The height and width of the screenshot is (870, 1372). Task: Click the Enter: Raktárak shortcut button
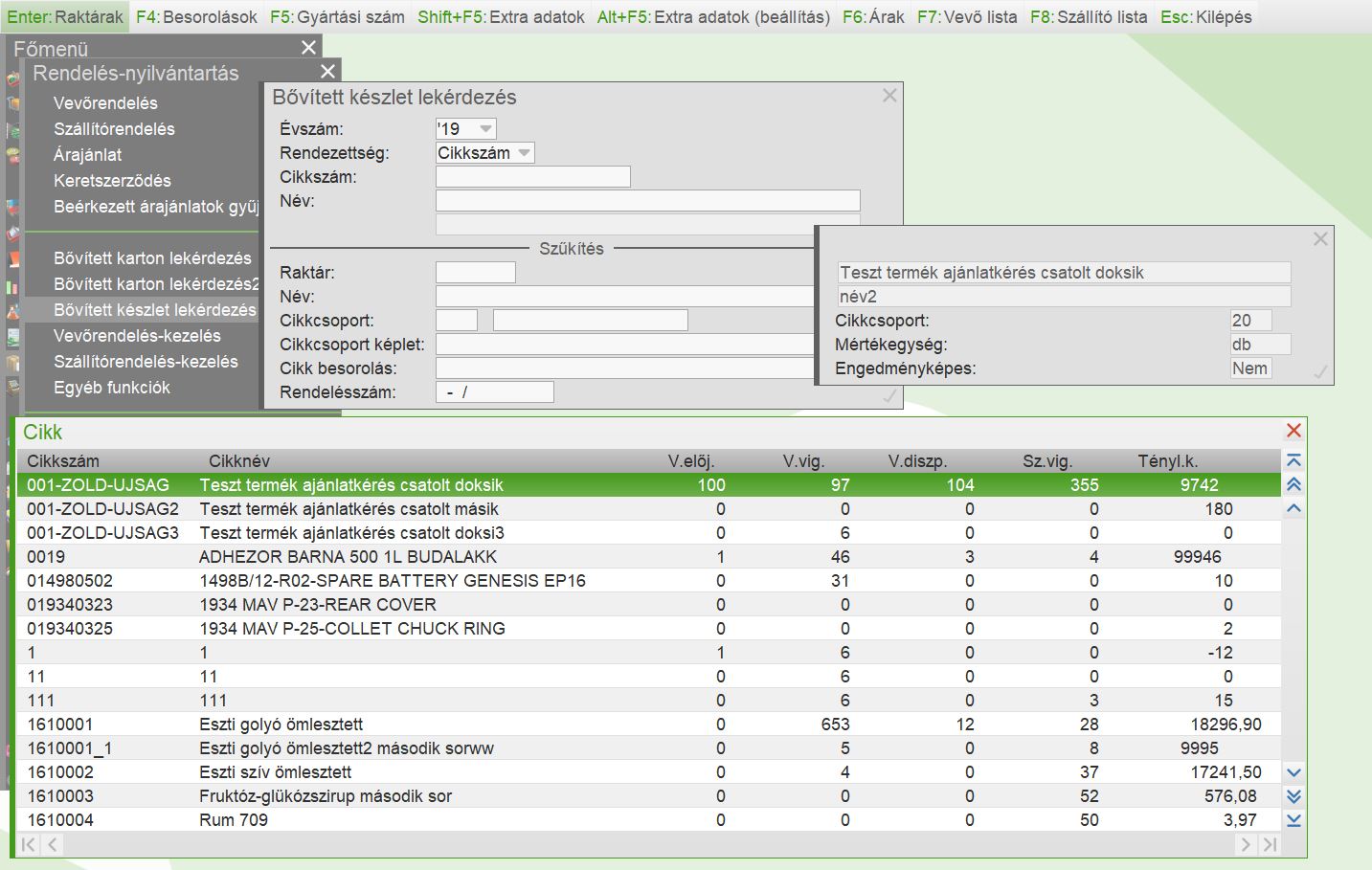[65, 17]
